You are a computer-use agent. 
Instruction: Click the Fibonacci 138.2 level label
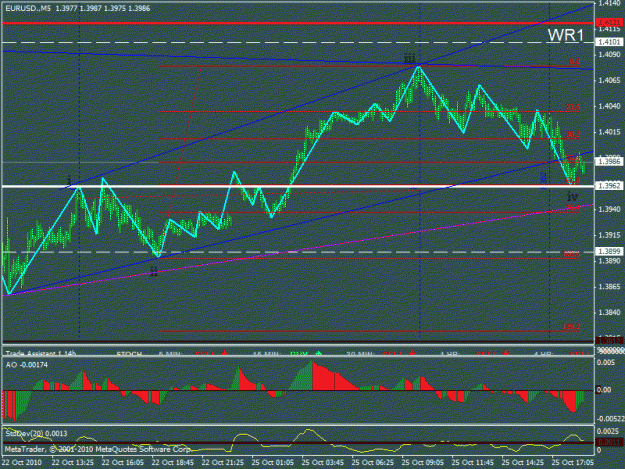click(x=571, y=327)
